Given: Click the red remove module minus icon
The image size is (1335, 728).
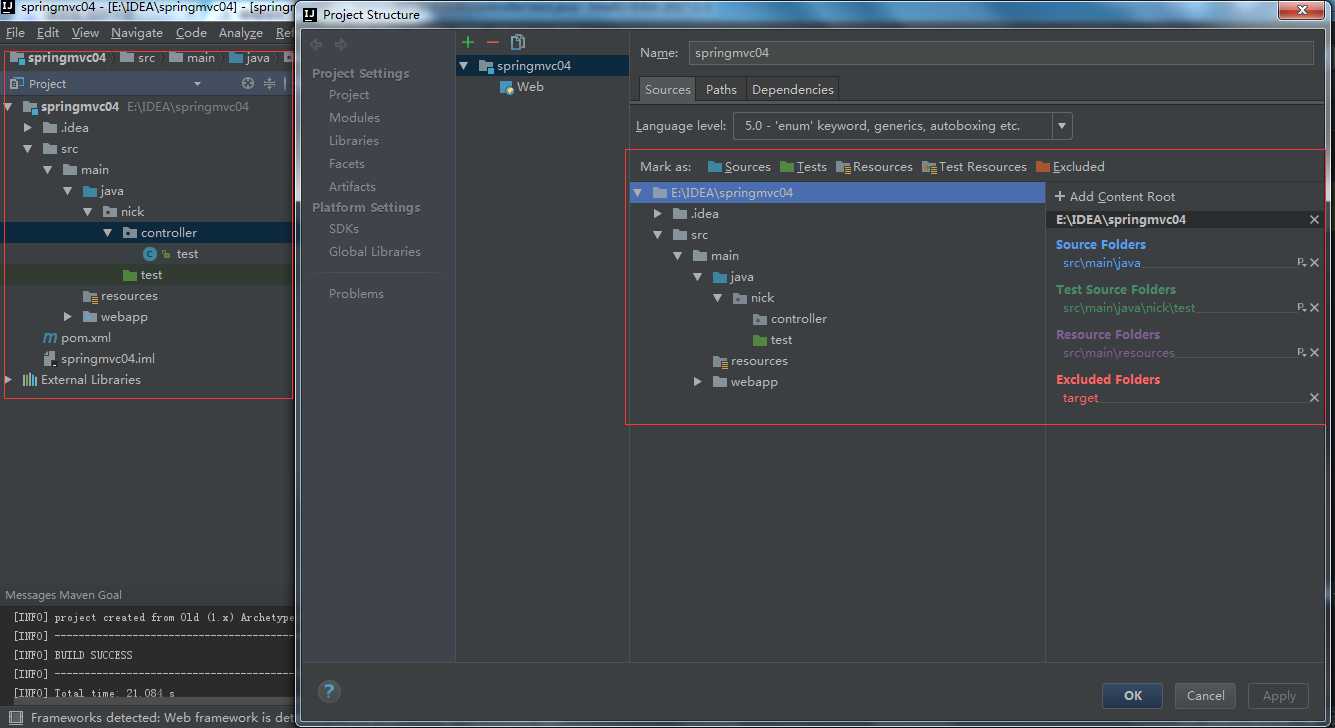Looking at the screenshot, I should (492, 42).
